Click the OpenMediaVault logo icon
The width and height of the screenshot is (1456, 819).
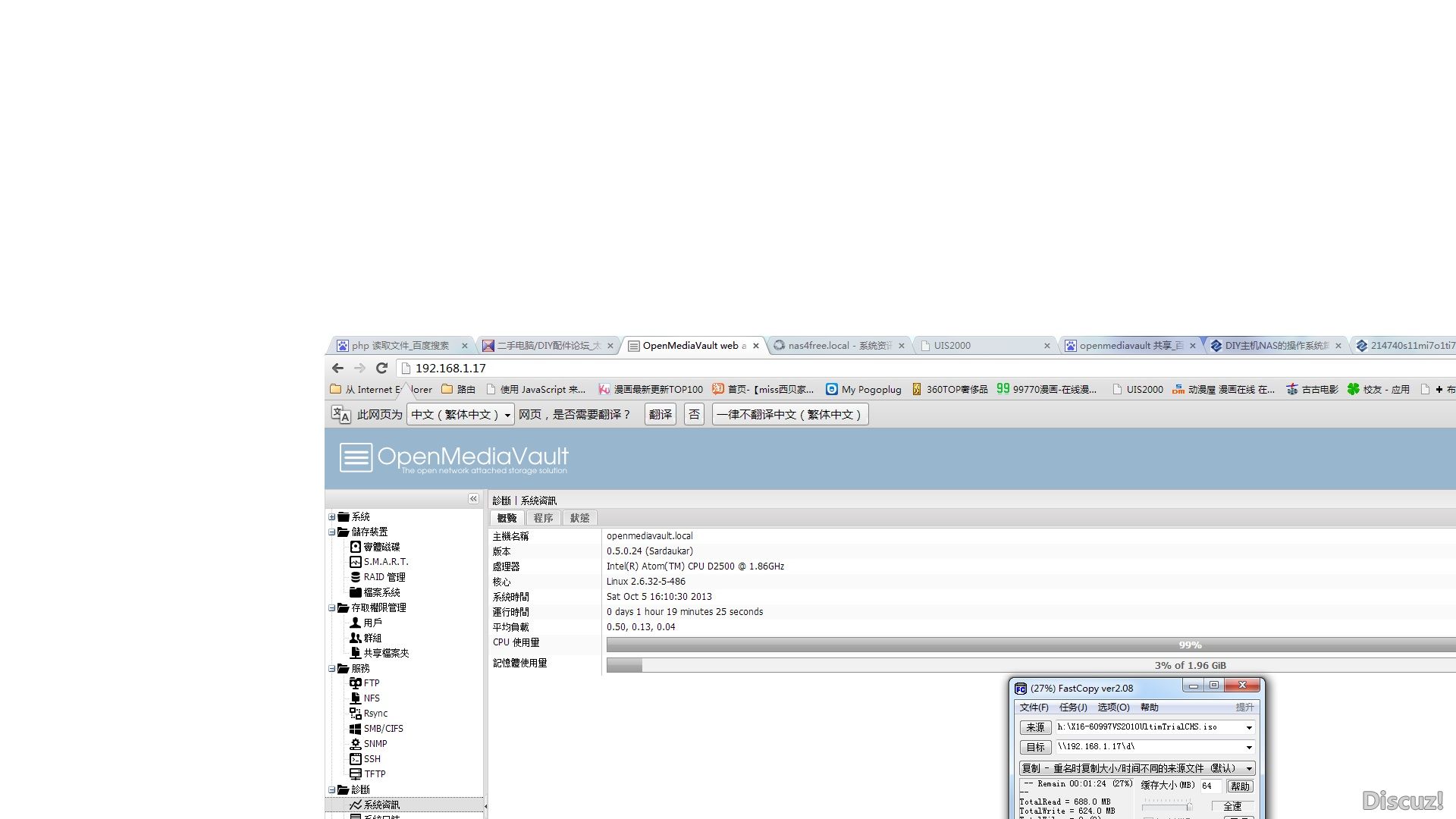[x=356, y=458]
